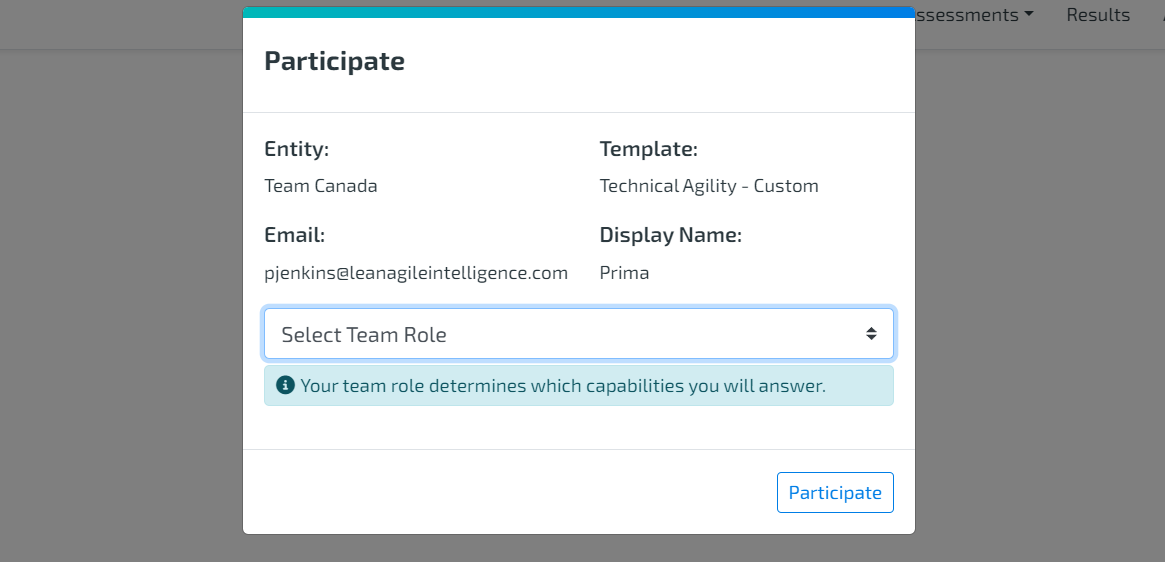Dismiss the modal by clicking gray backdrop
This screenshot has height=562, width=1165.
119,297
